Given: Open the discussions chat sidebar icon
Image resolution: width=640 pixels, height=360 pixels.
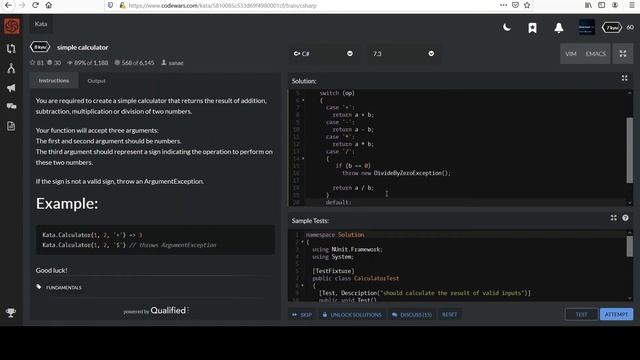Looking at the screenshot, I should (11, 106).
